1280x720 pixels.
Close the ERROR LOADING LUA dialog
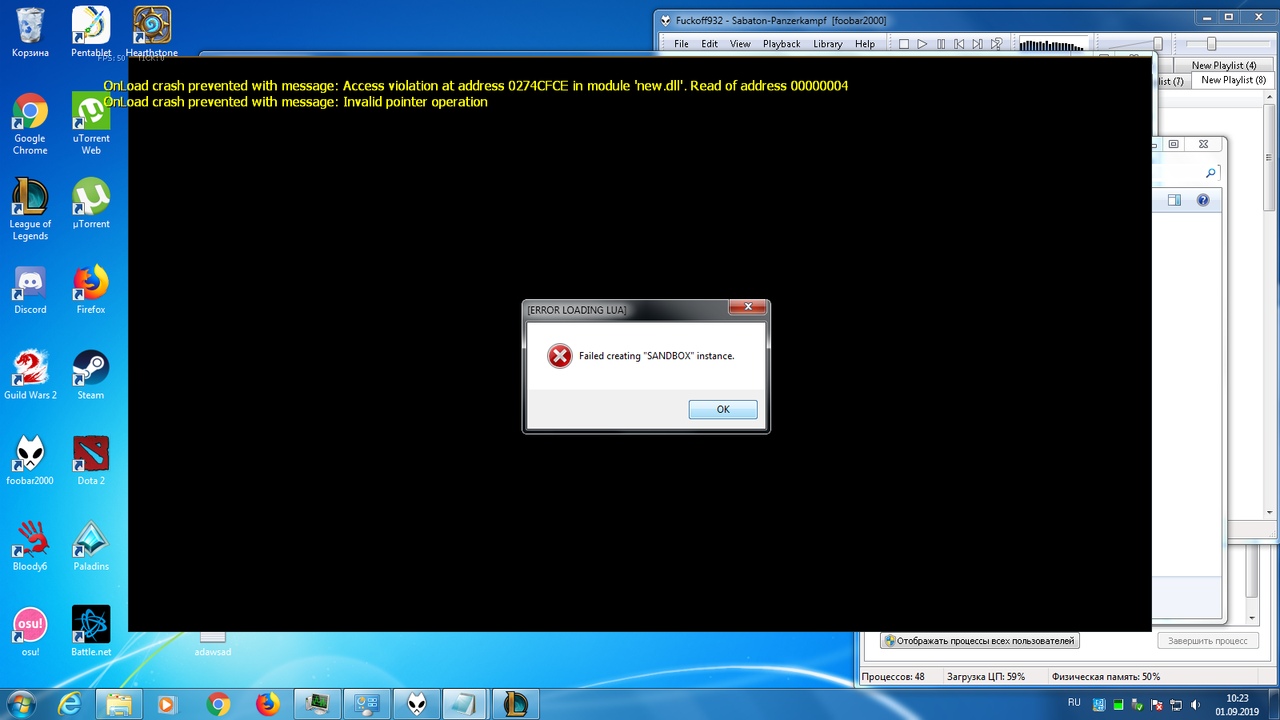point(748,308)
